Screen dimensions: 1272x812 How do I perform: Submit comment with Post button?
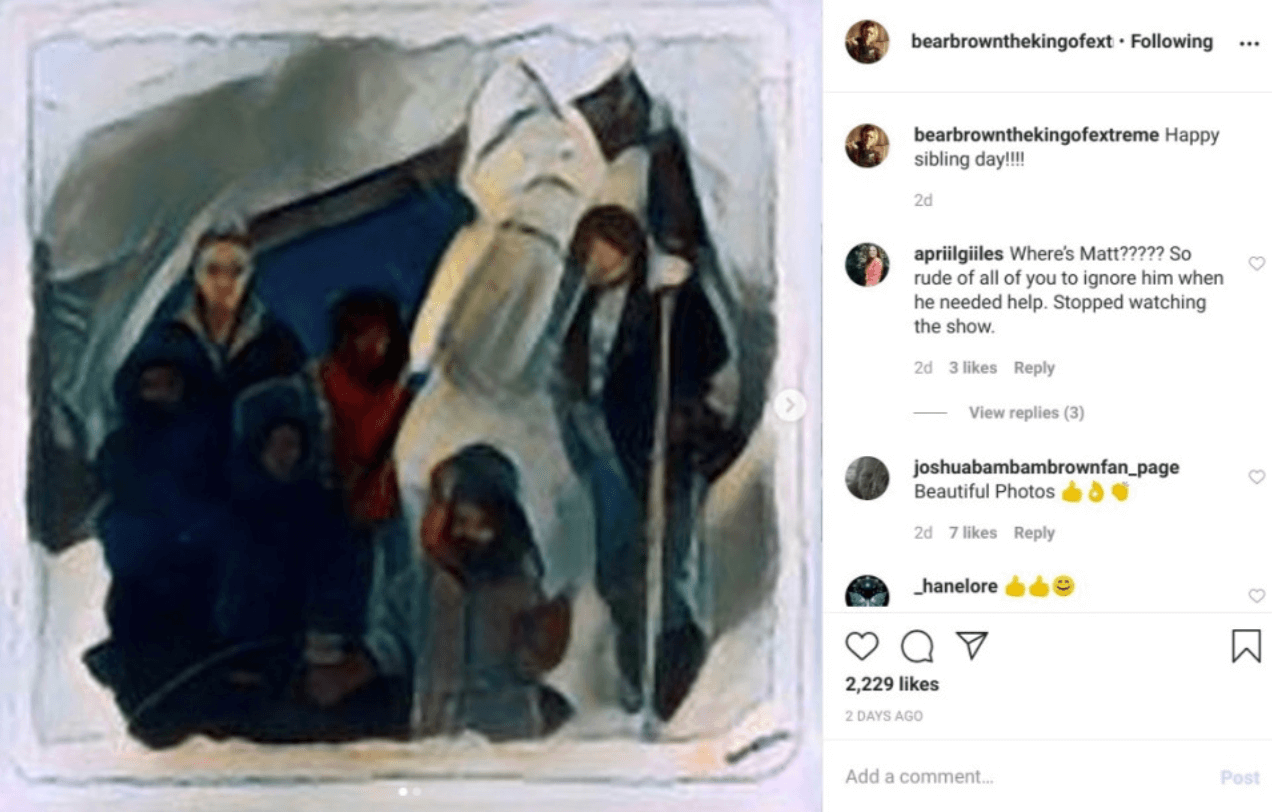[1239, 777]
